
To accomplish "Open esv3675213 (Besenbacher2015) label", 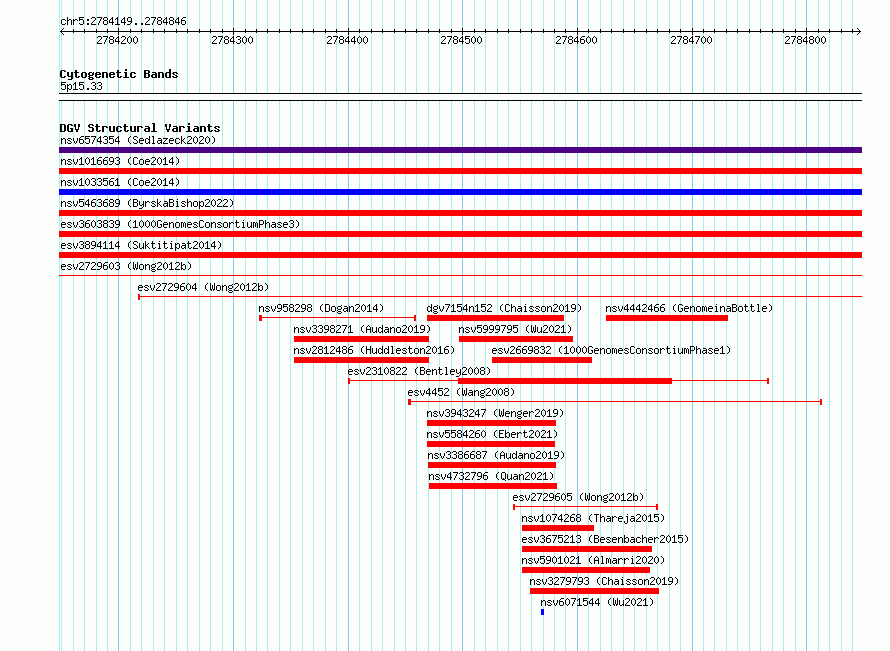I will tap(605, 539).
